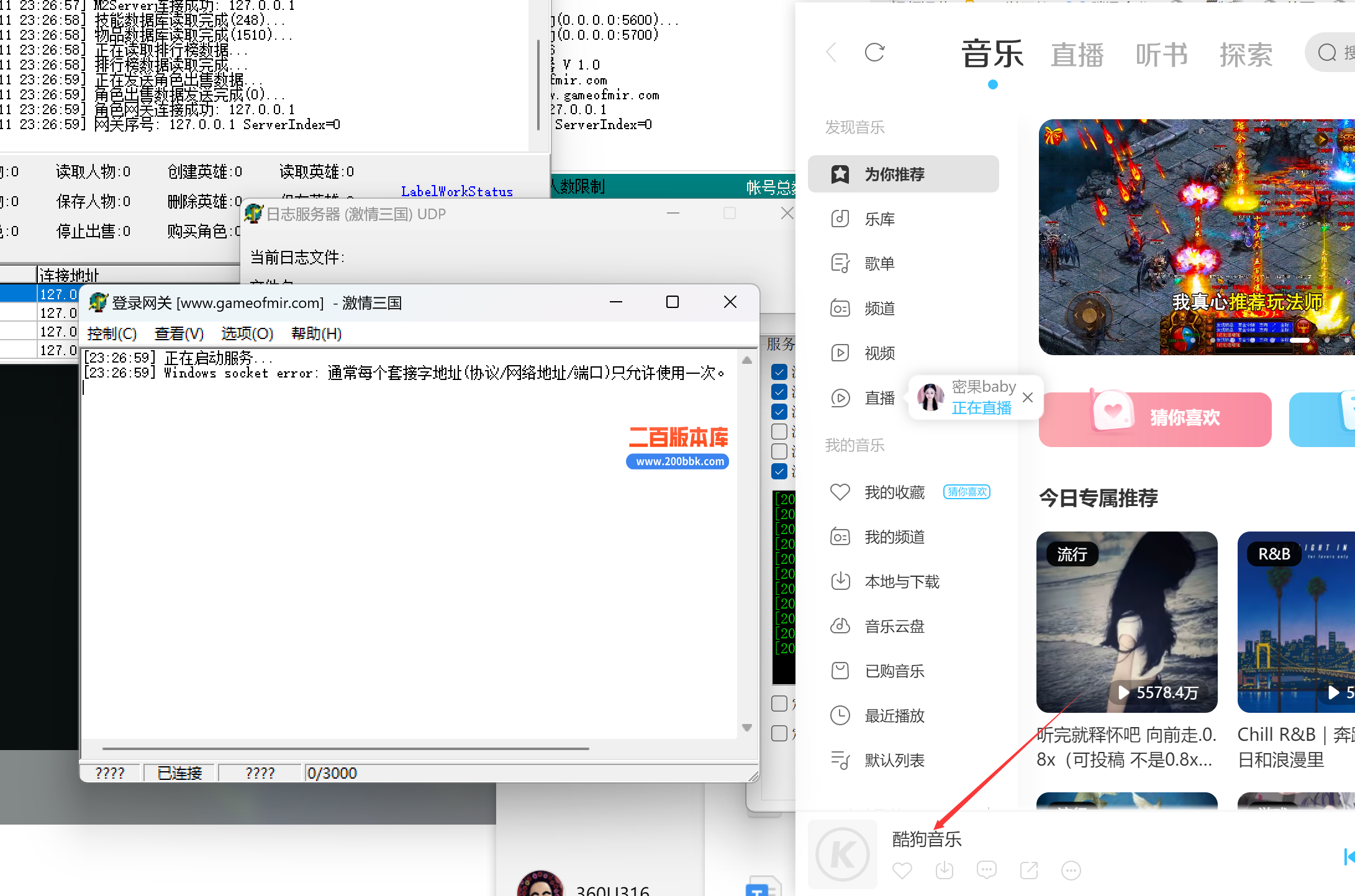Toggle fourth unchecked checkbox in service panel
The image size is (1355, 896).
779,432
